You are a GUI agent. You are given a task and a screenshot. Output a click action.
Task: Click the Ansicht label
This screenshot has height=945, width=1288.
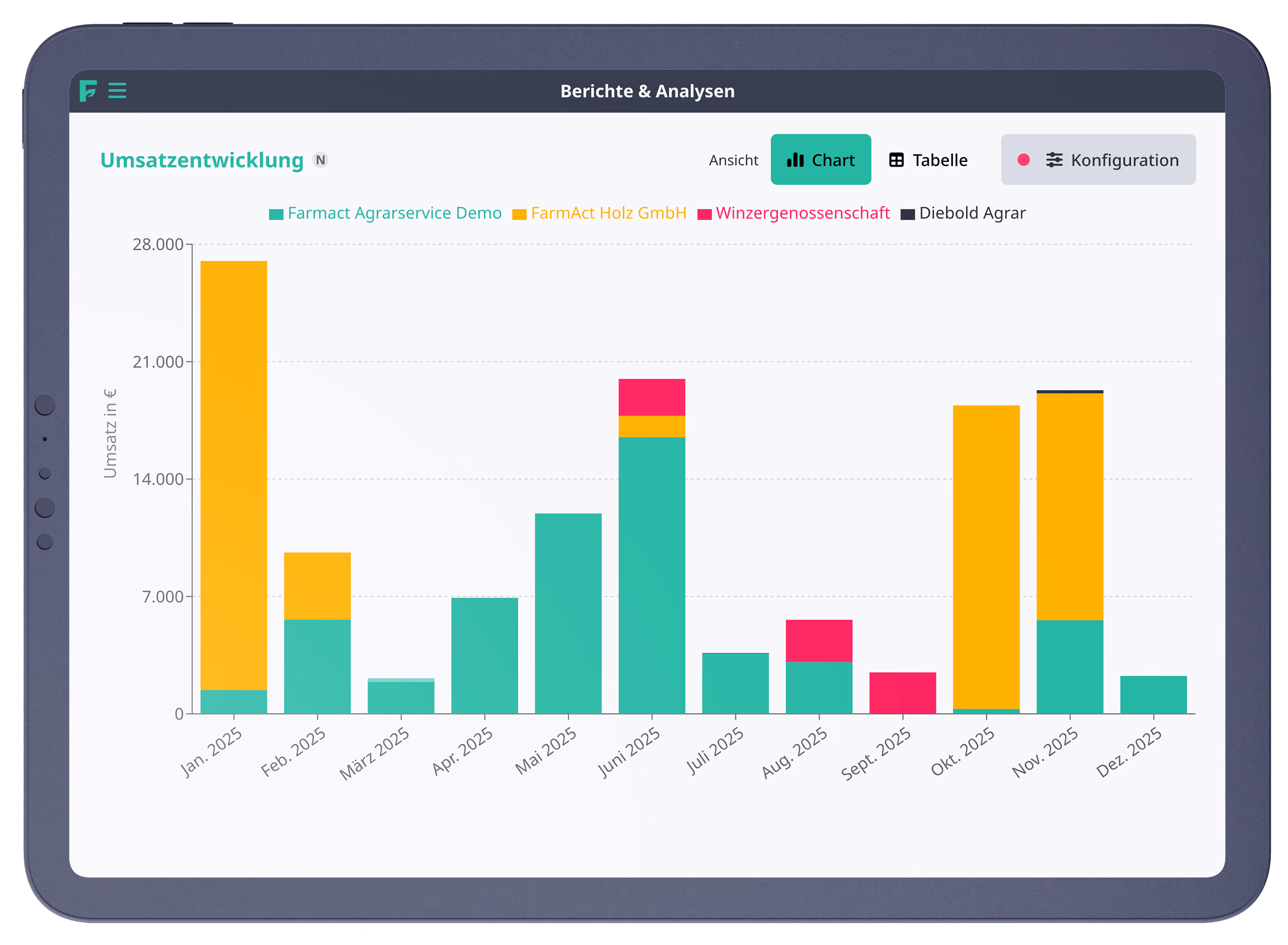tap(733, 160)
